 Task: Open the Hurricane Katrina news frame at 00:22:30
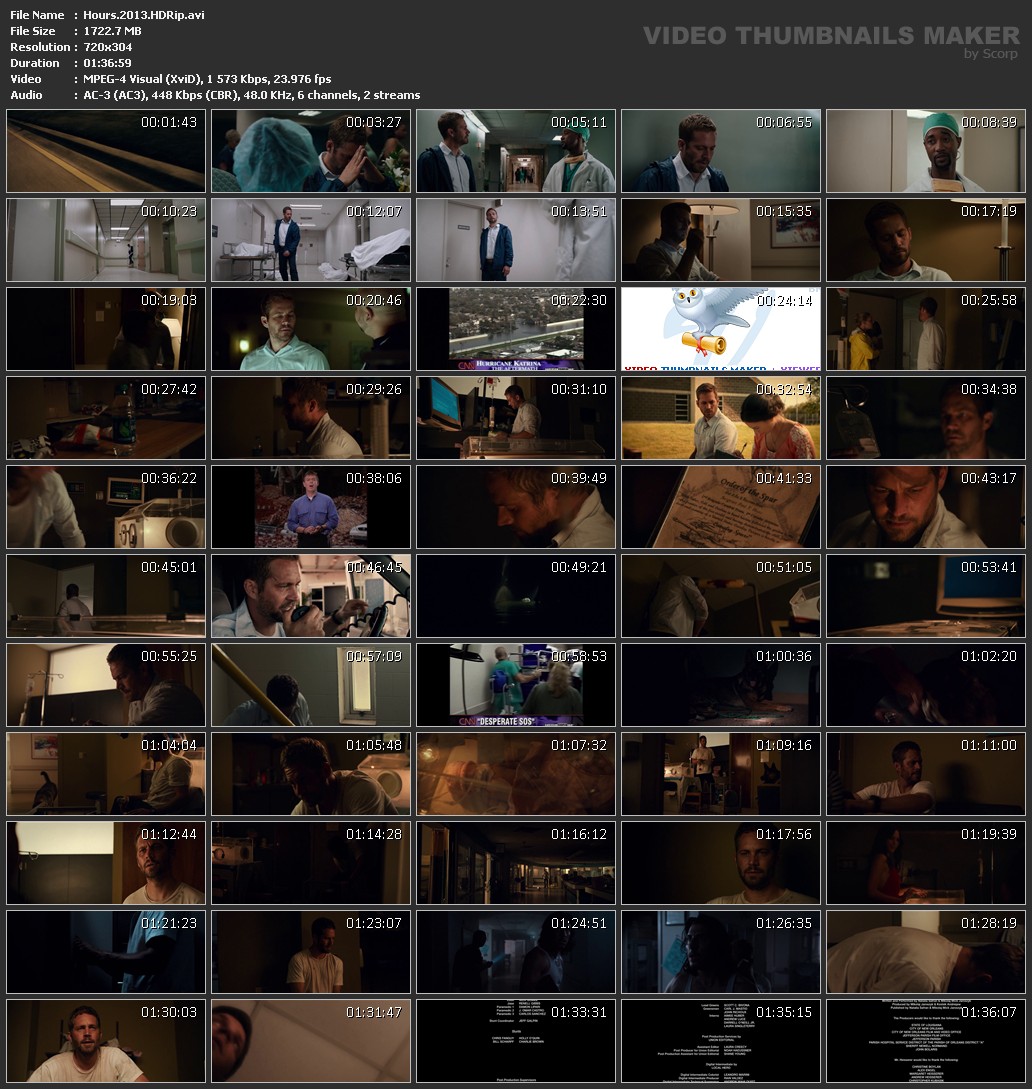point(515,329)
